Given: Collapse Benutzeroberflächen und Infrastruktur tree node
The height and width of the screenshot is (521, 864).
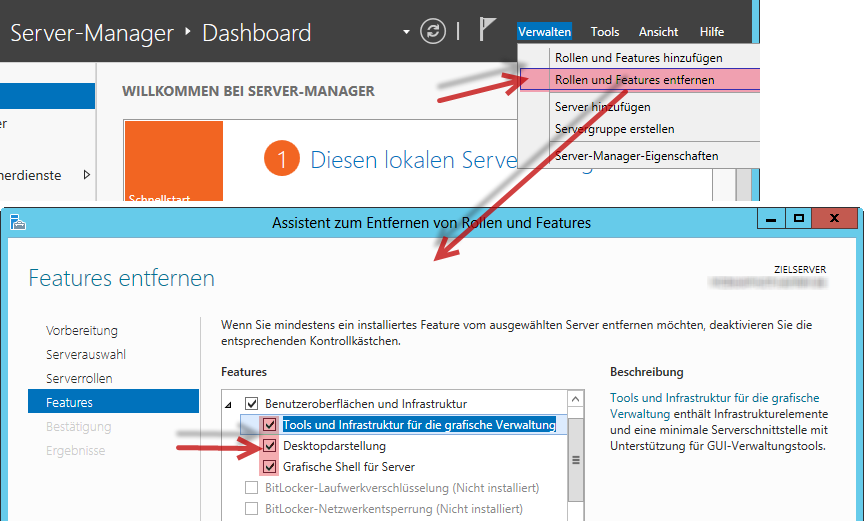Looking at the screenshot, I should (x=229, y=405).
